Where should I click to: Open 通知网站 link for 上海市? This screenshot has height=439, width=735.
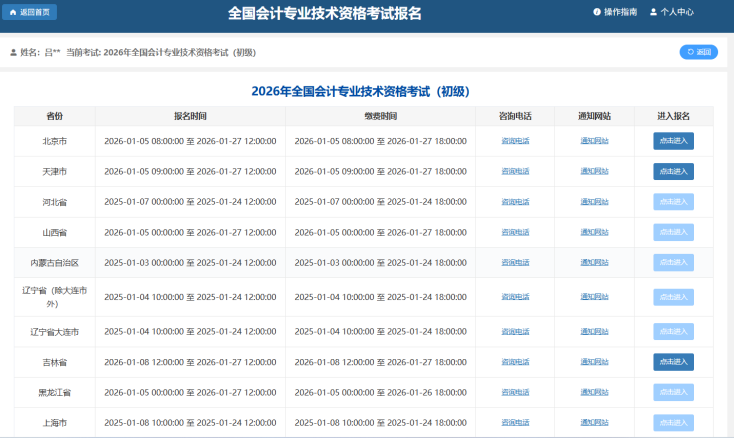[594, 422]
